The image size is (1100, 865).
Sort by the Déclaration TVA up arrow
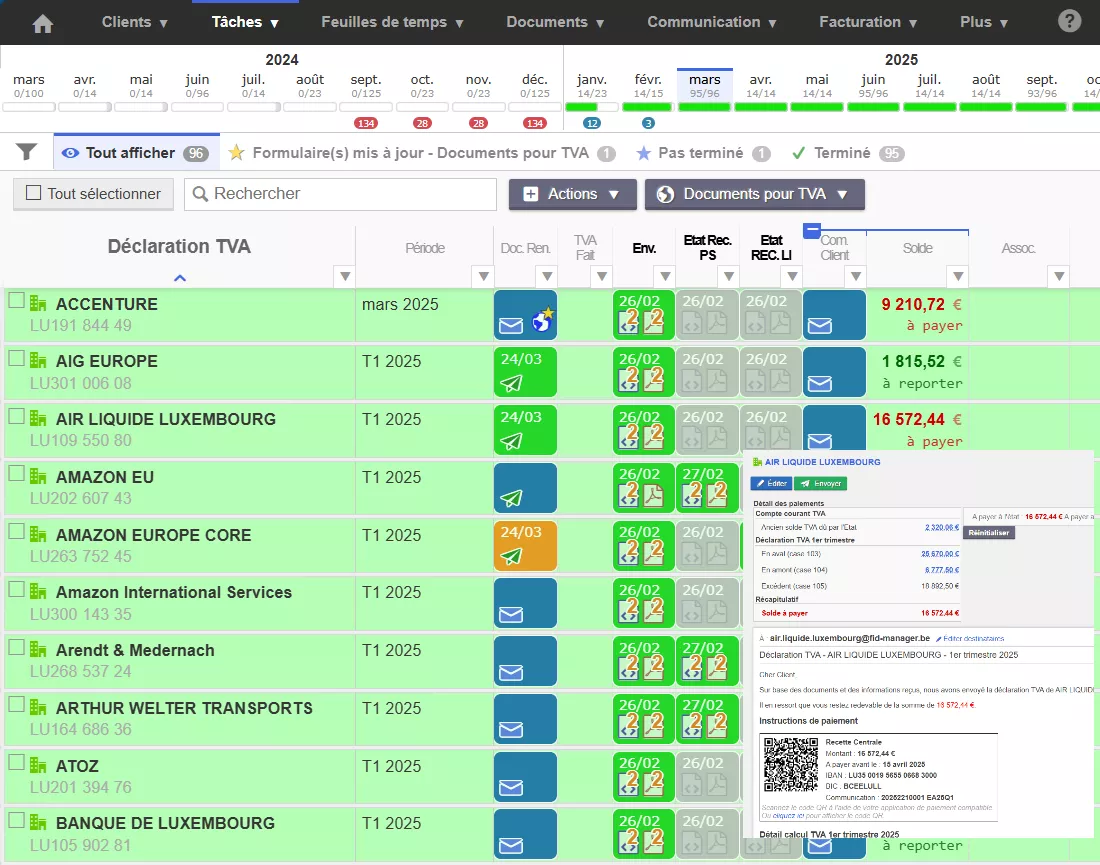180,278
